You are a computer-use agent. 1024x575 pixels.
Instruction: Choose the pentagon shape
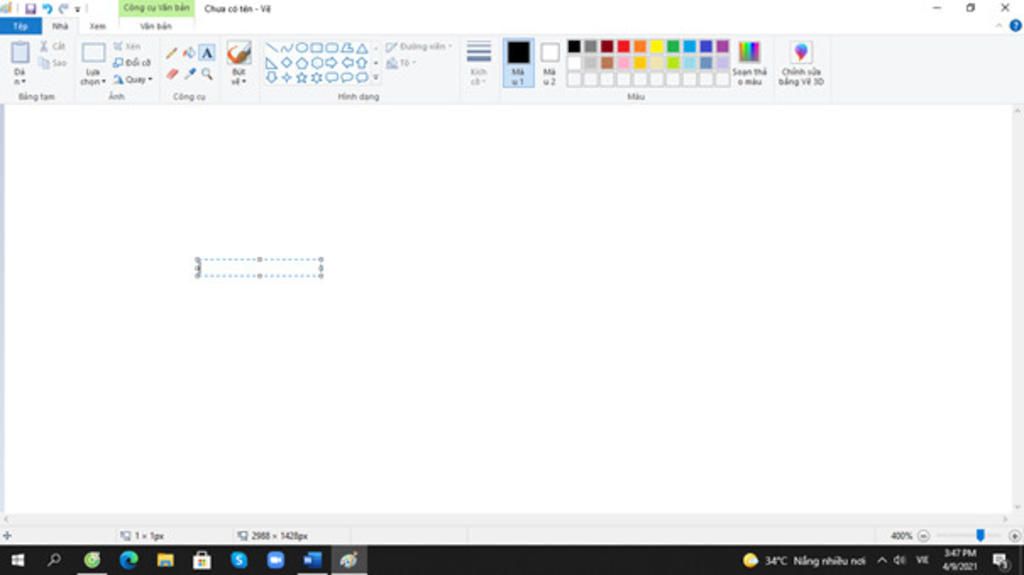tap(302, 63)
